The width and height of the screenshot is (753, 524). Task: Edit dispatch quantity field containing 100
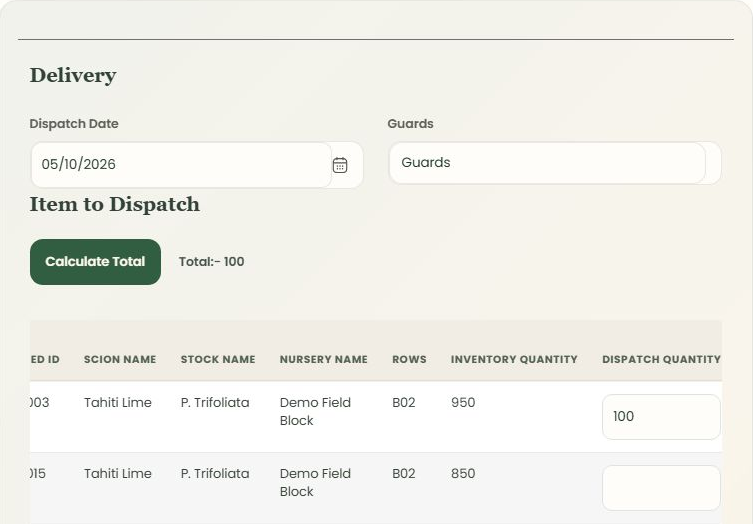pyautogui.click(x=661, y=416)
